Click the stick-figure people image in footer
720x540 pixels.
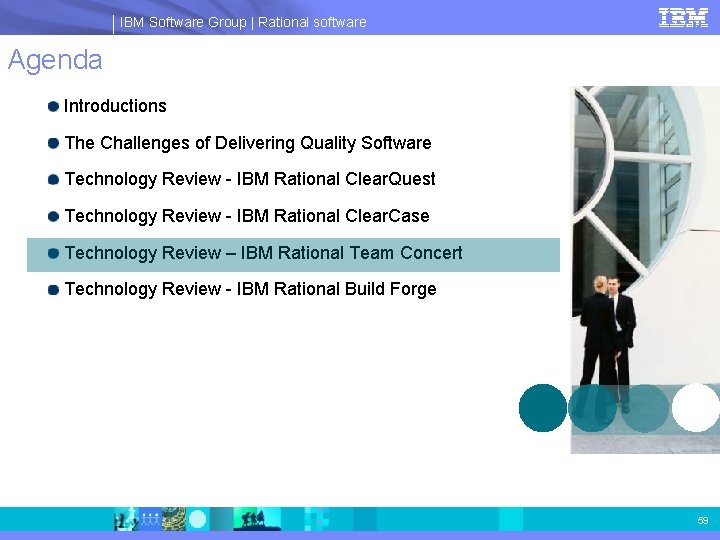click(x=150, y=519)
